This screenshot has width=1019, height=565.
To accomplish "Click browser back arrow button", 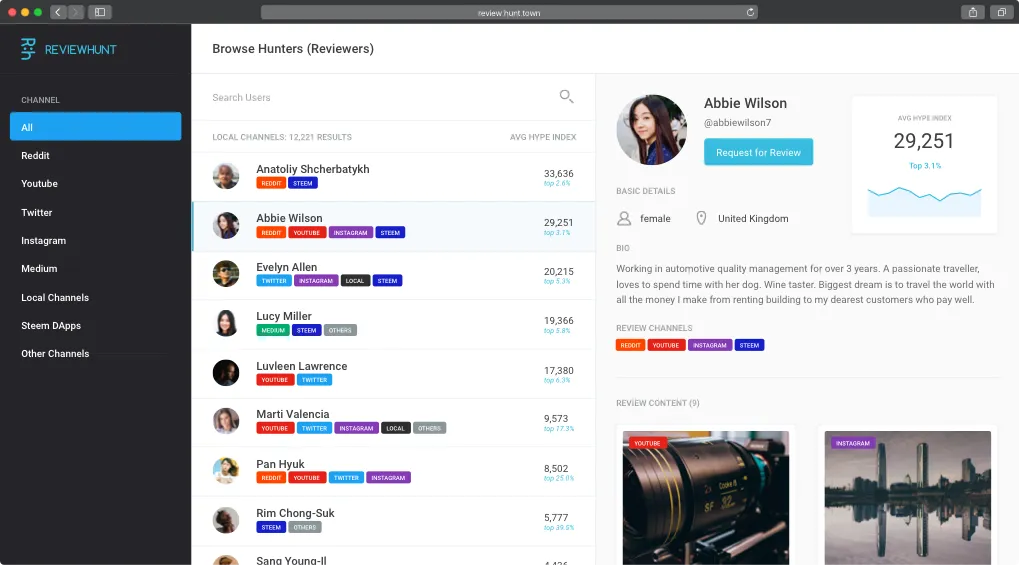I will click(58, 12).
